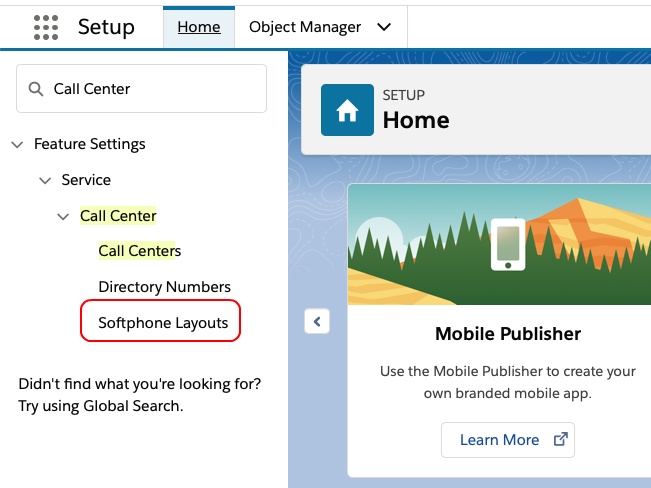
Task: Open the App Launcher grid icon
Action: [46, 27]
